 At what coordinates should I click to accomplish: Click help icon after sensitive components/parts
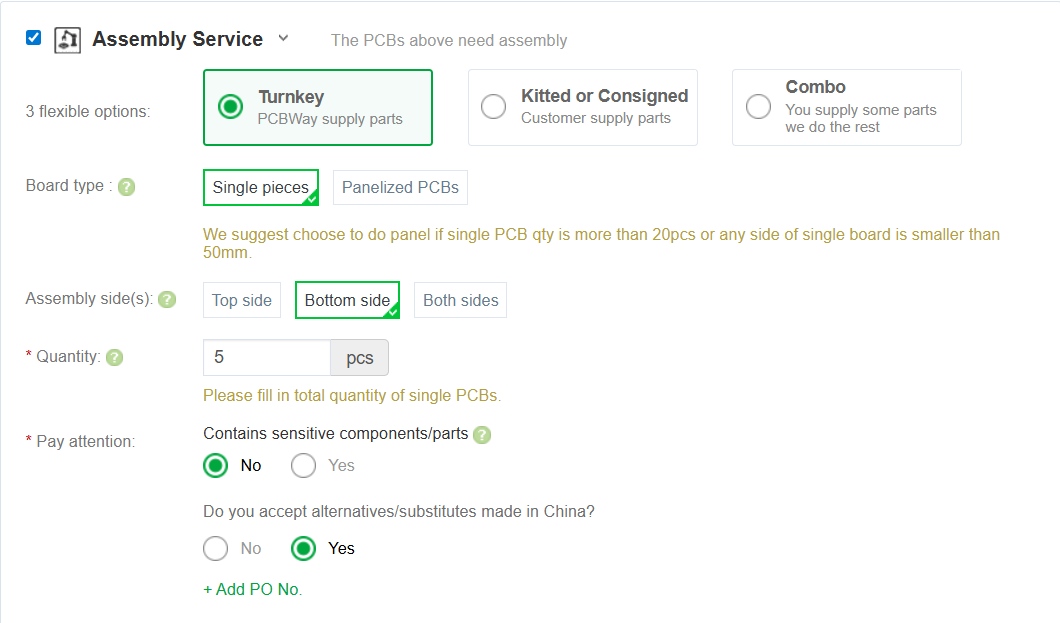click(482, 434)
